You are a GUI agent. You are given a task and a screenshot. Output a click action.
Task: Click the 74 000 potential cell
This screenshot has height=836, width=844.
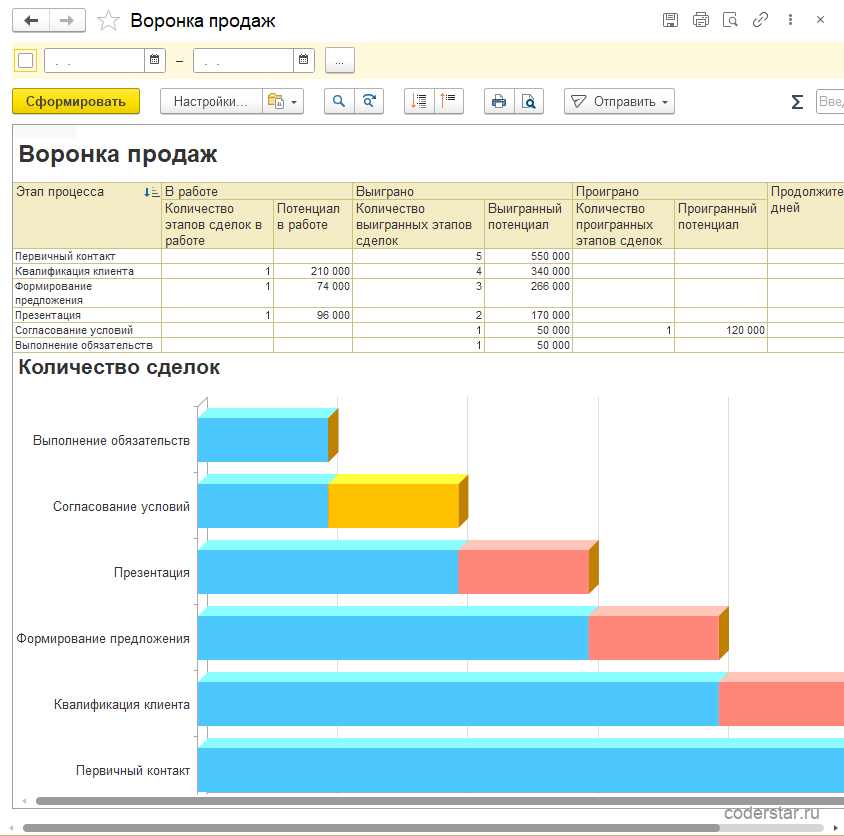[x=313, y=293]
